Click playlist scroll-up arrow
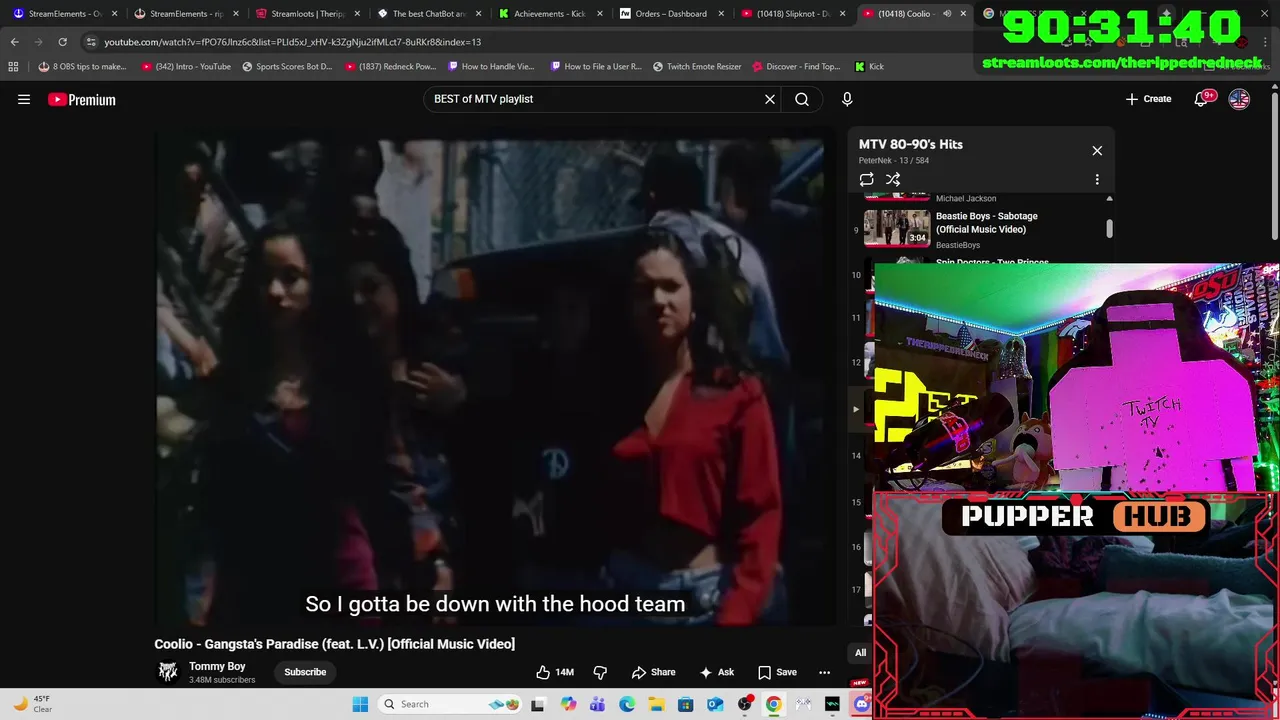 (1109, 199)
